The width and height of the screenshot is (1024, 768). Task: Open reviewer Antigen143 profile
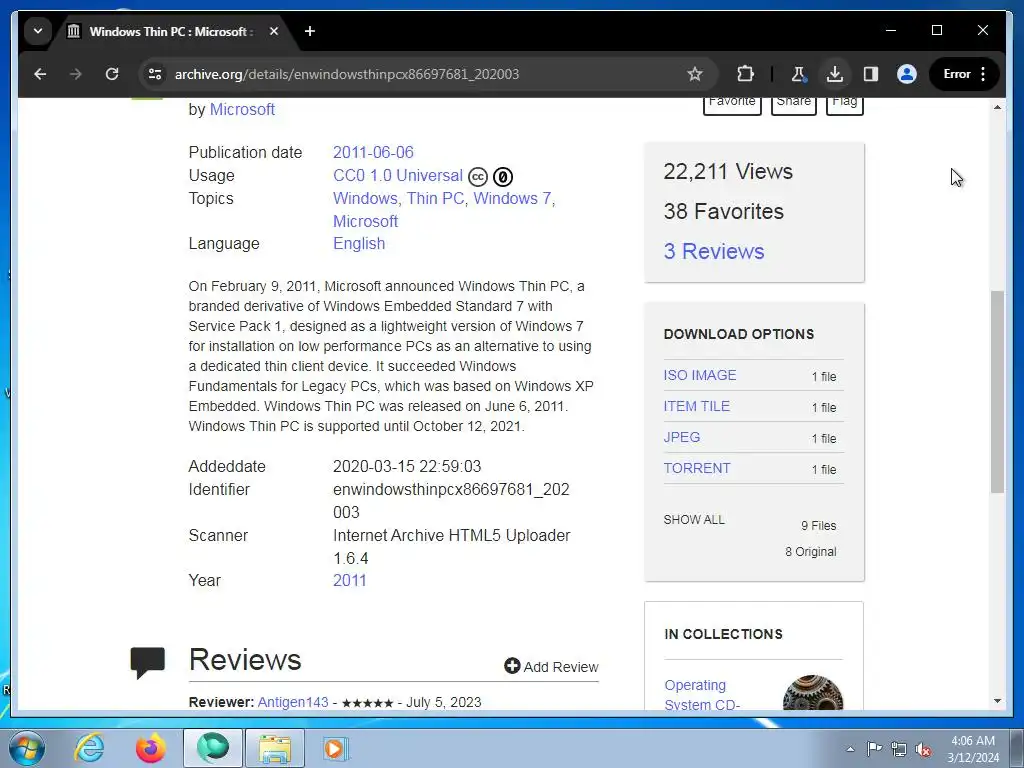[x=293, y=702]
